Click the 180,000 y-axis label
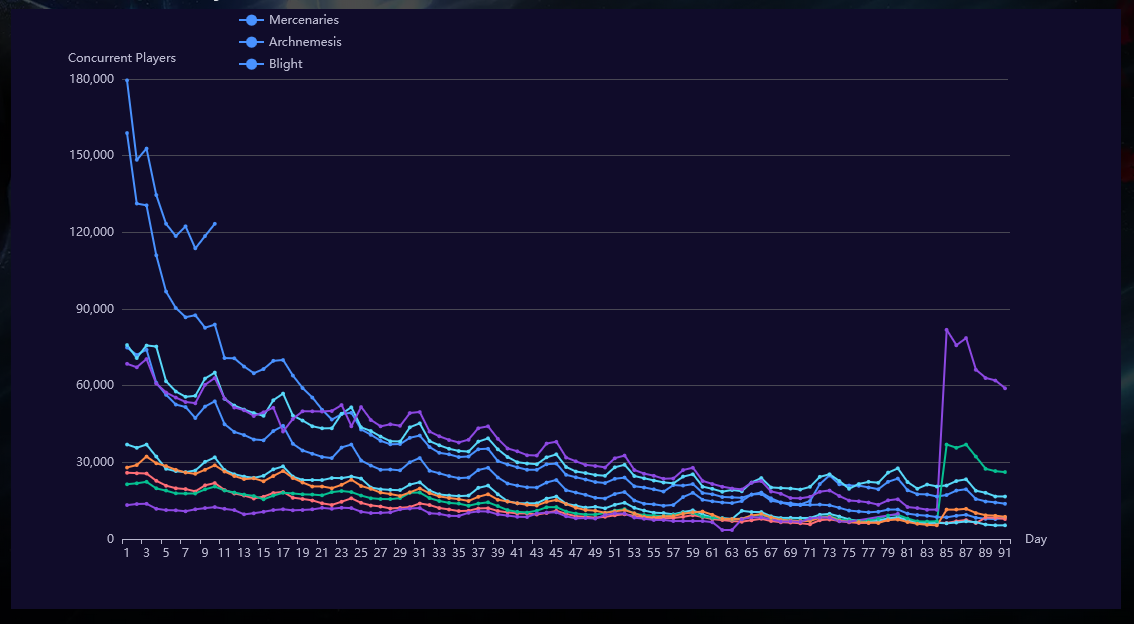Image resolution: width=1134 pixels, height=624 pixels. [x=92, y=79]
